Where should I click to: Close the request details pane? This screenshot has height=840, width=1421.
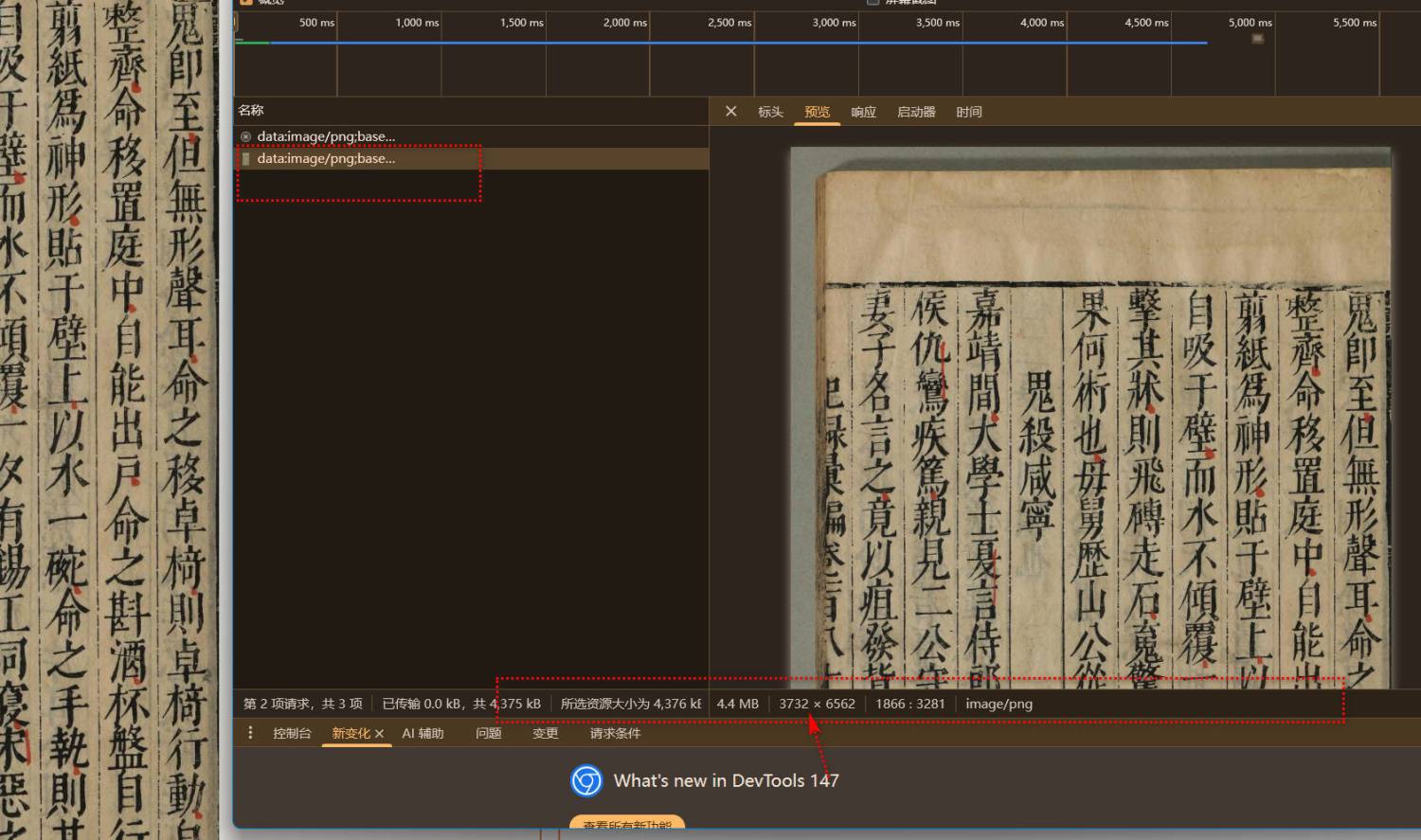pos(730,112)
